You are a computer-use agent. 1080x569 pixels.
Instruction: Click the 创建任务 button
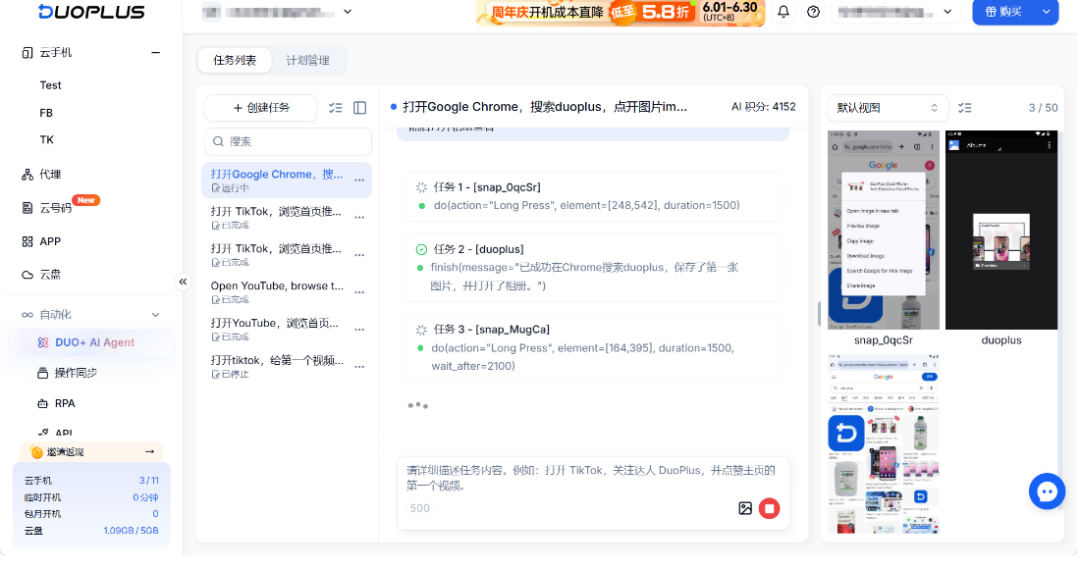[x=261, y=107]
